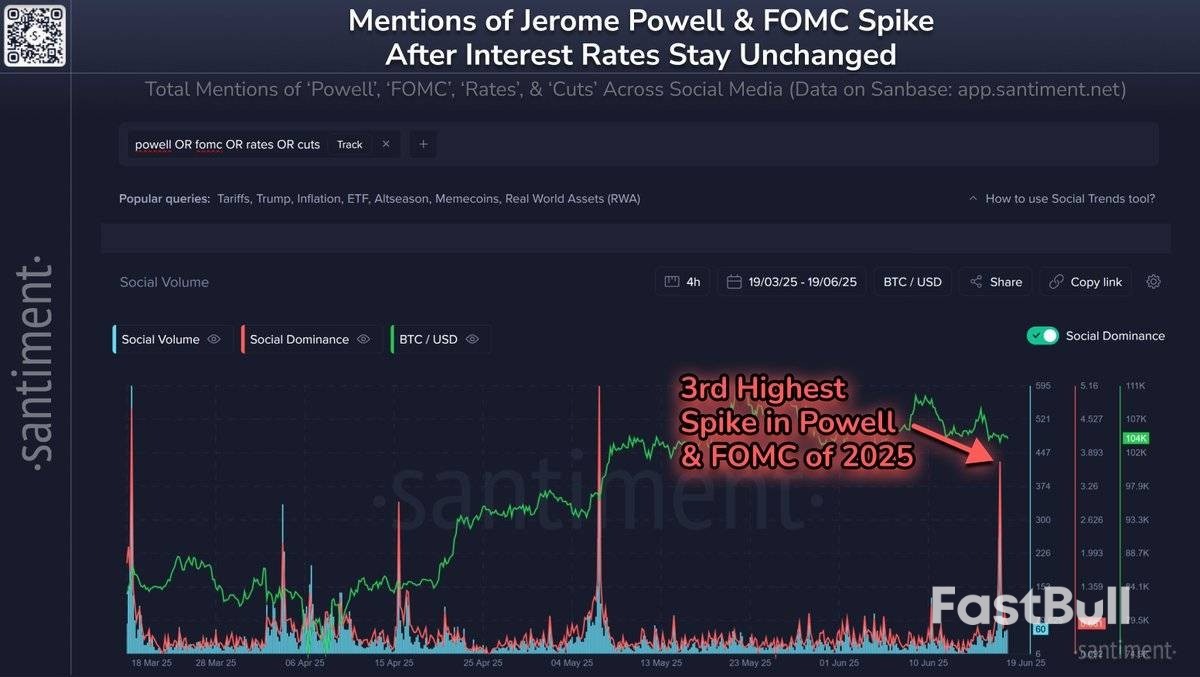1200x677 pixels.
Task: Add a new search term with plus
Action: click(423, 144)
